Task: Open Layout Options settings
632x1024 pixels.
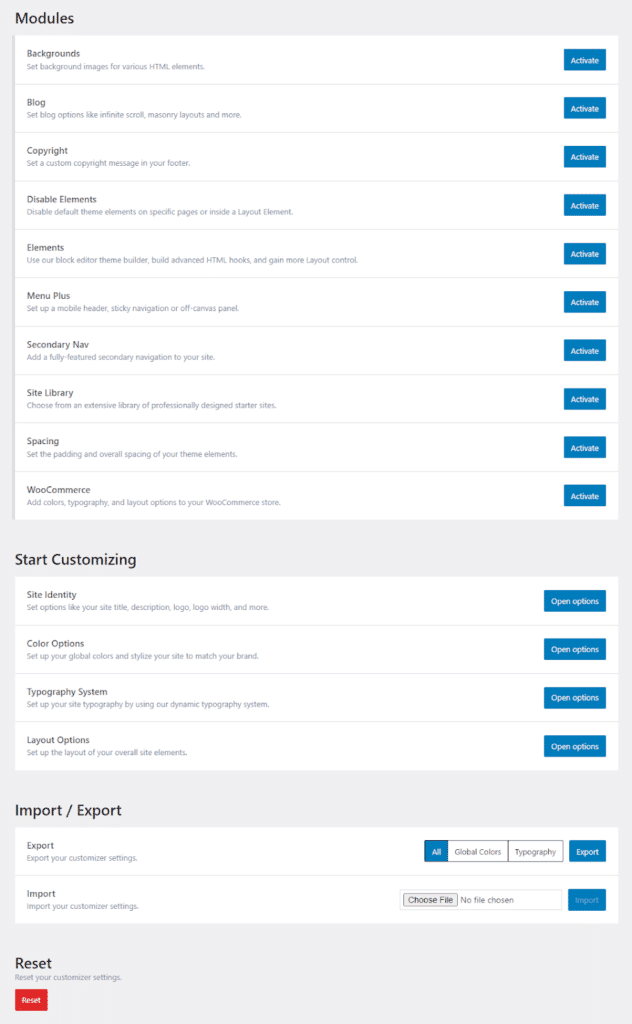Action: tap(574, 746)
